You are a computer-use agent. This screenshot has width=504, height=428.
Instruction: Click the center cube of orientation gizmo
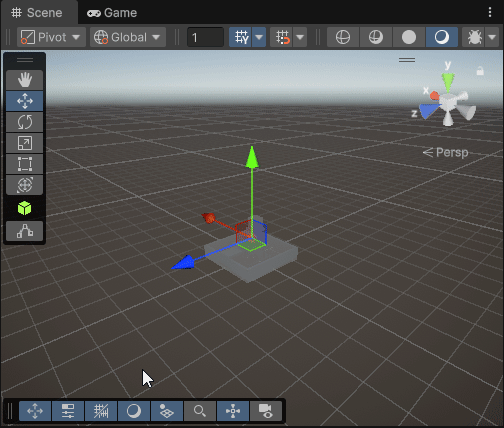[x=448, y=102]
